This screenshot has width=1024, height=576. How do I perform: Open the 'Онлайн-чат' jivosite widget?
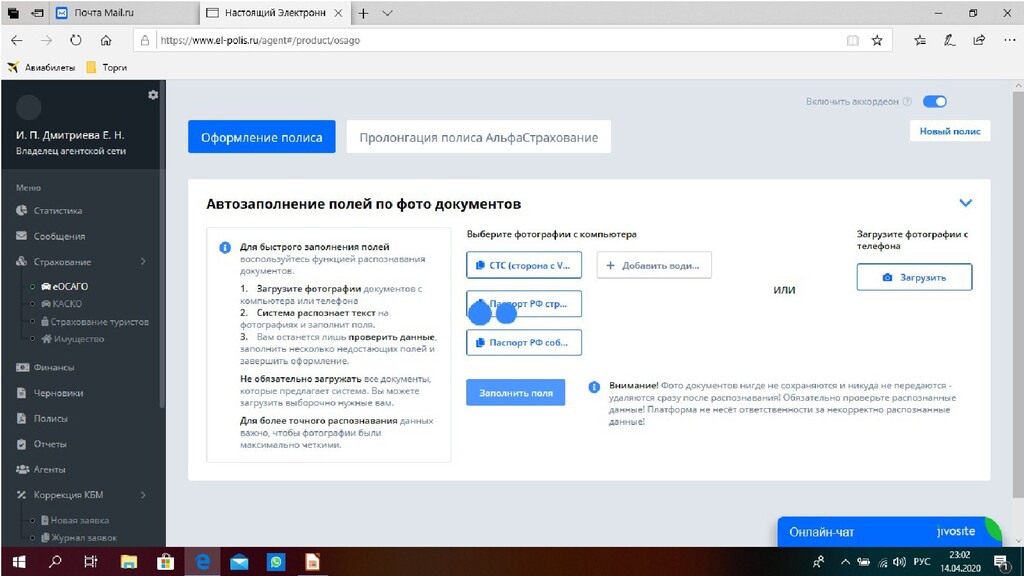[889, 532]
